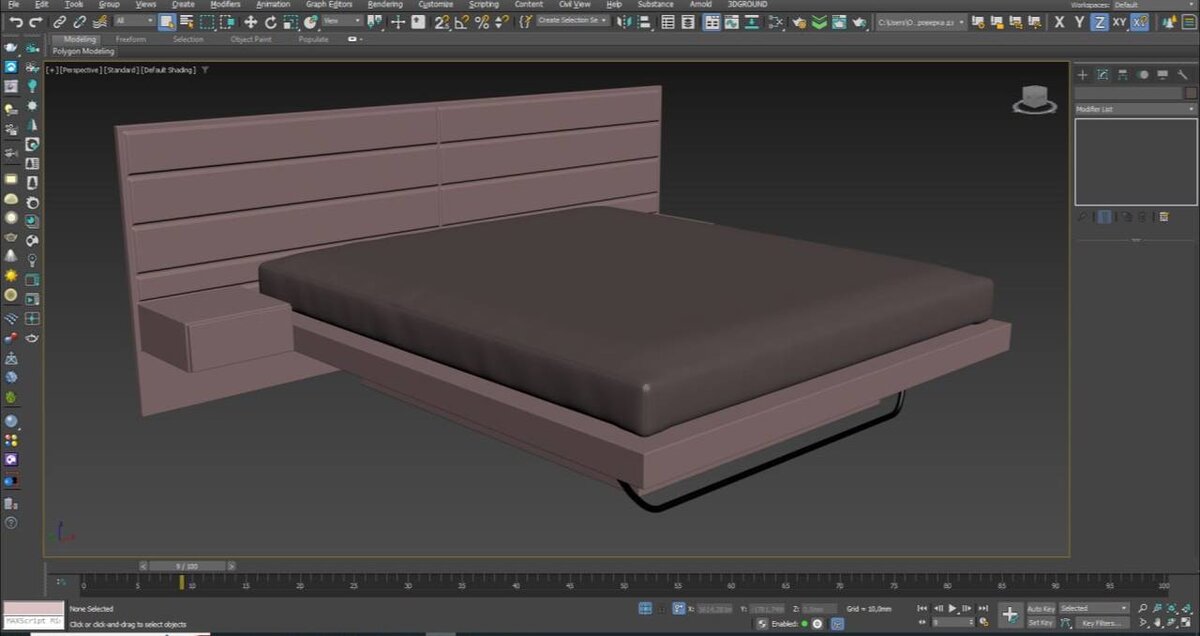Constrain to the X axis
The width and height of the screenshot is (1200, 636).
(1060, 21)
